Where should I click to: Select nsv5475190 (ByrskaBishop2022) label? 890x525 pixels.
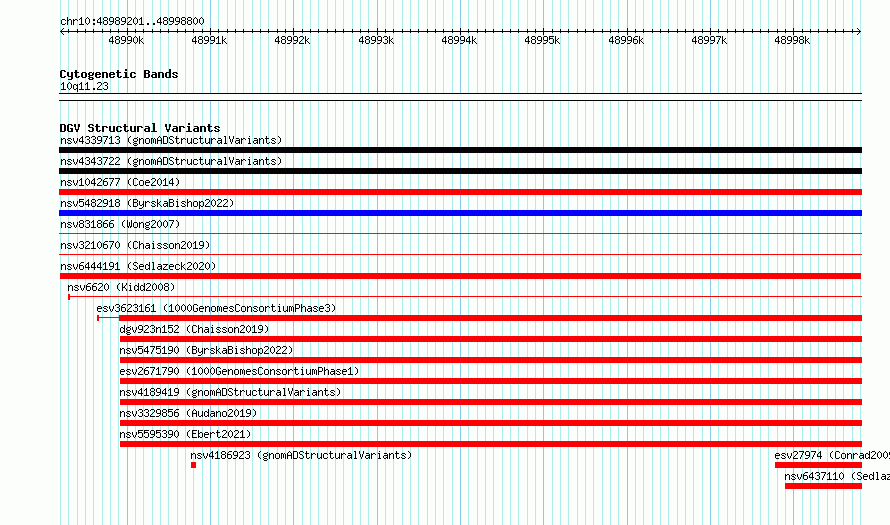[206, 350]
